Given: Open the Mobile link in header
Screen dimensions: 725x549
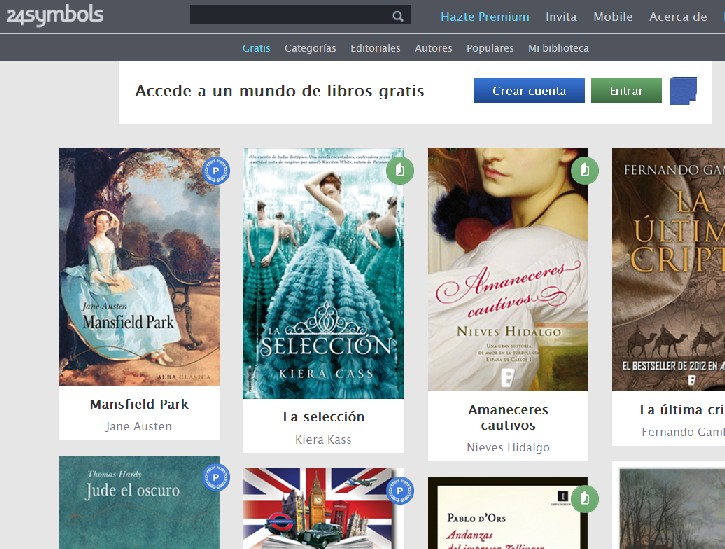Looking at the screenshot, I should click(x=612, y=16).
